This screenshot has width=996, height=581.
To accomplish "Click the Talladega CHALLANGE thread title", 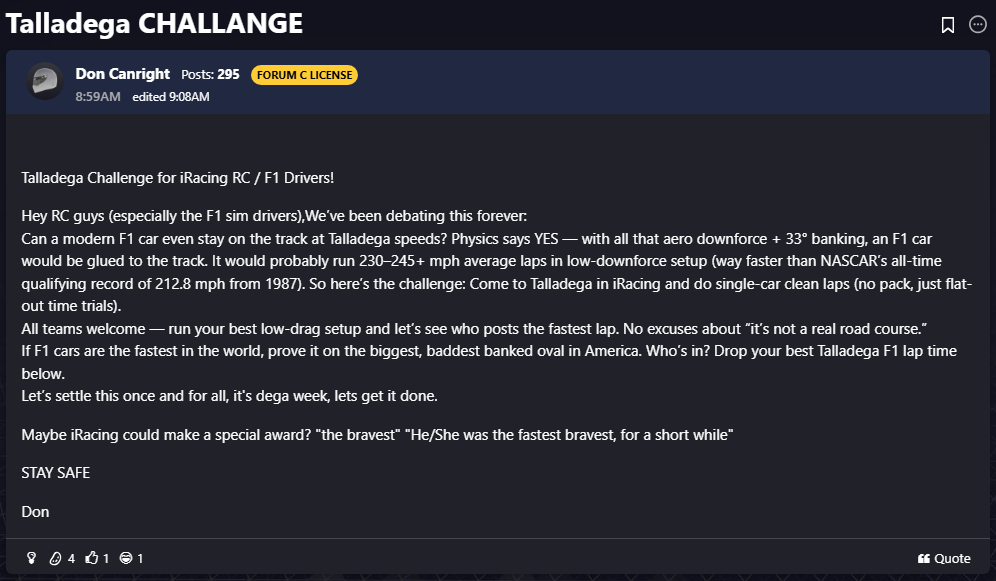I will (x=154, y=24).
